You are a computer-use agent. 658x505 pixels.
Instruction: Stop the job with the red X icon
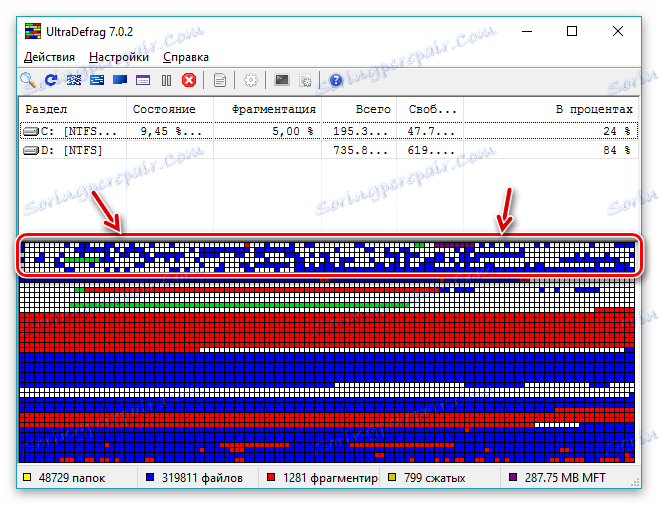pyautogui.click(x=189, y=80)
